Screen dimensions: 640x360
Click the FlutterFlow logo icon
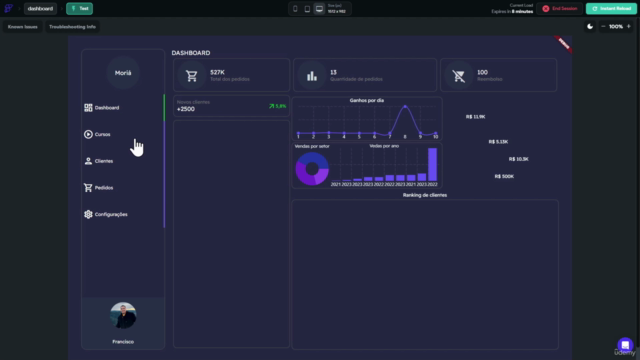8,8
